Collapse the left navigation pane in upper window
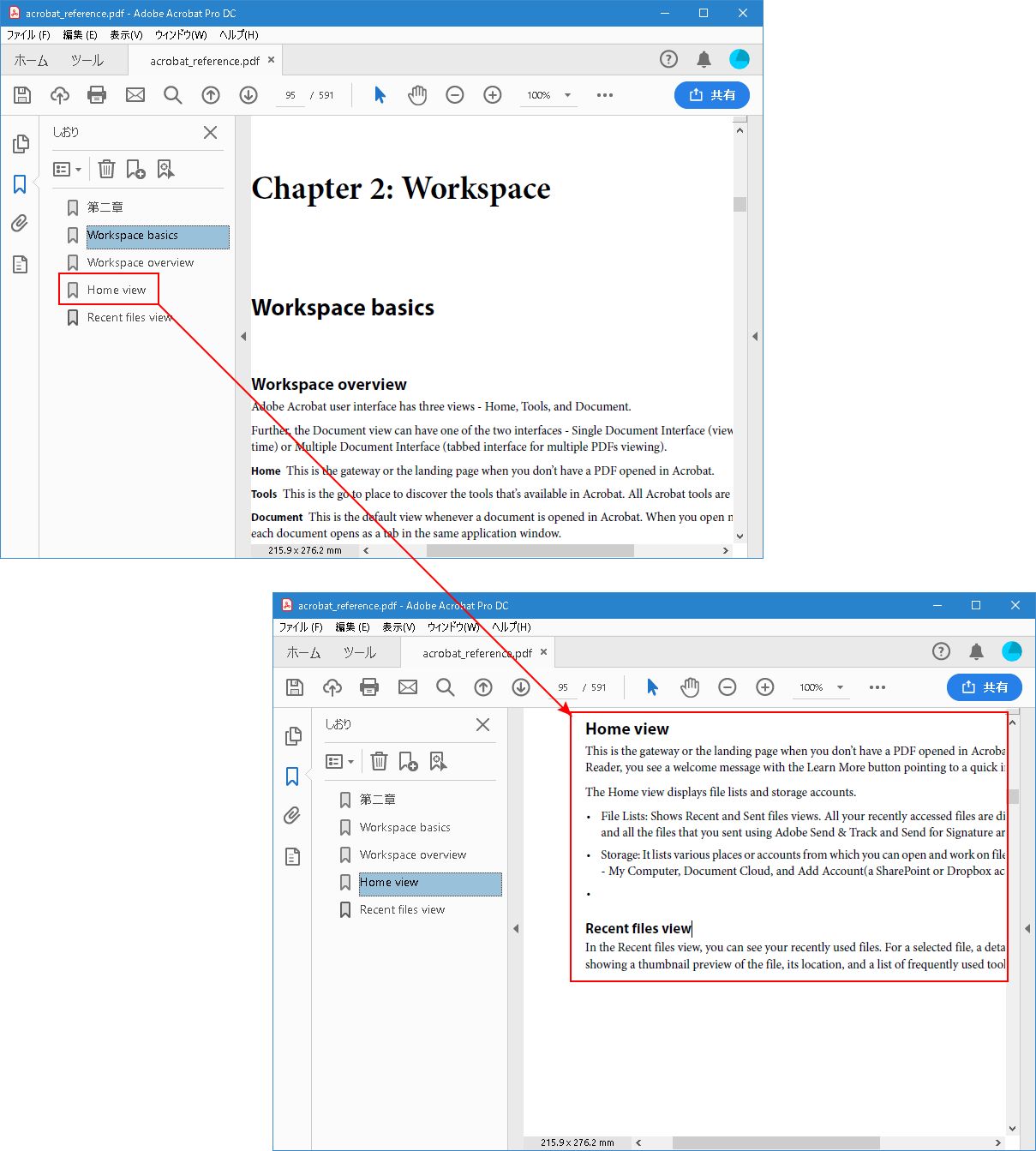Screen dimensions: 1036x1151 [x=243, y=337]
